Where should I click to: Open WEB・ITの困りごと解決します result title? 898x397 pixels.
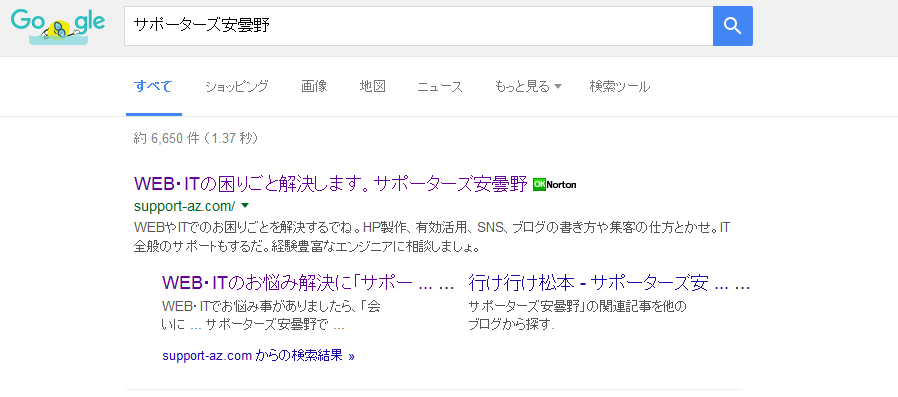330,184
